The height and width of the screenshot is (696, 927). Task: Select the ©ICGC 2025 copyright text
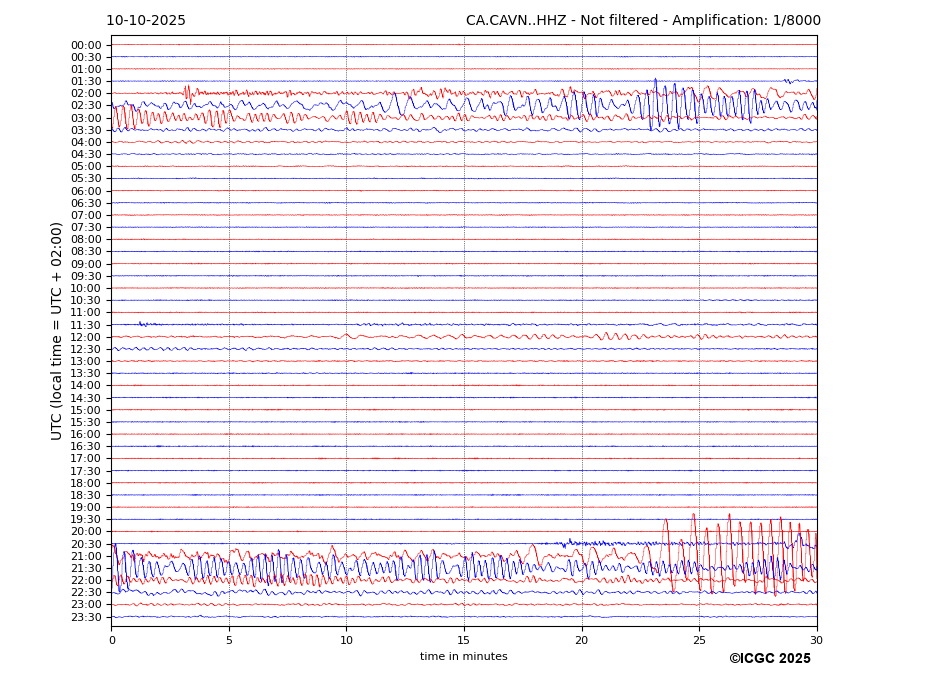pyautogui.click(x=769, y=659)
